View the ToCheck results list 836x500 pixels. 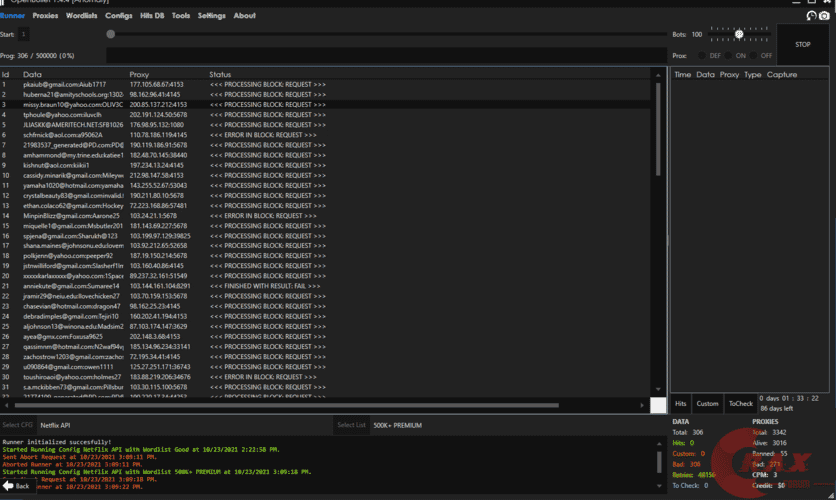pos(740,404)
